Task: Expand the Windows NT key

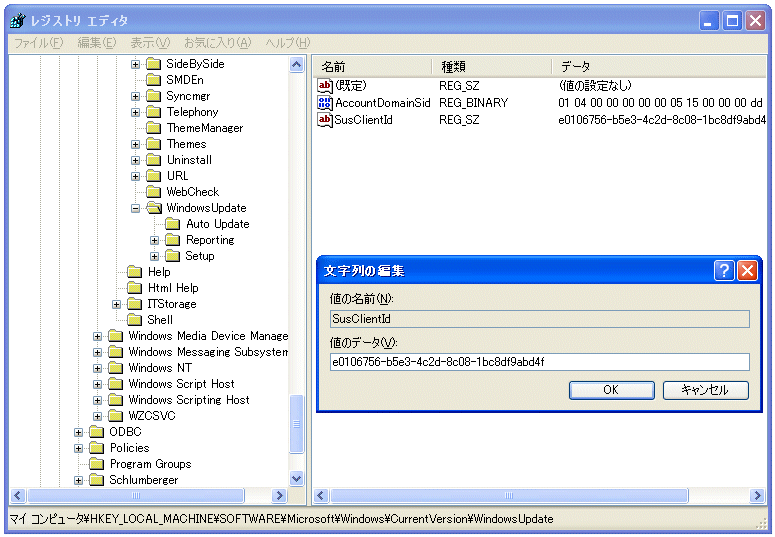Action: pyautogui.click(x=97, y=368)
